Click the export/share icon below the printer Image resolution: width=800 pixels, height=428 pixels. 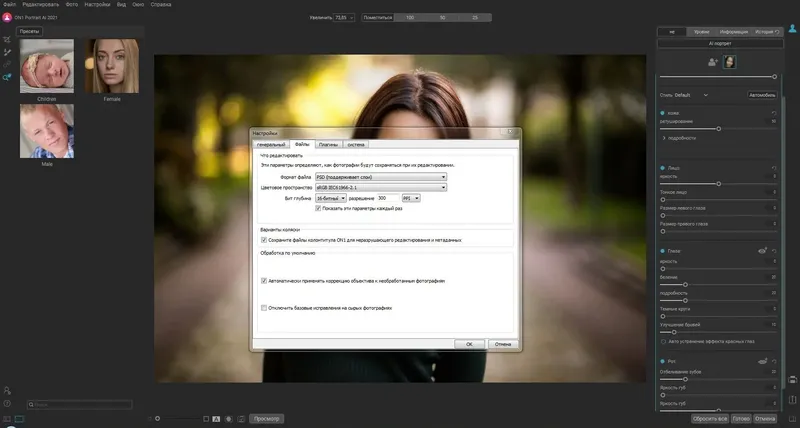coord(792,399)
